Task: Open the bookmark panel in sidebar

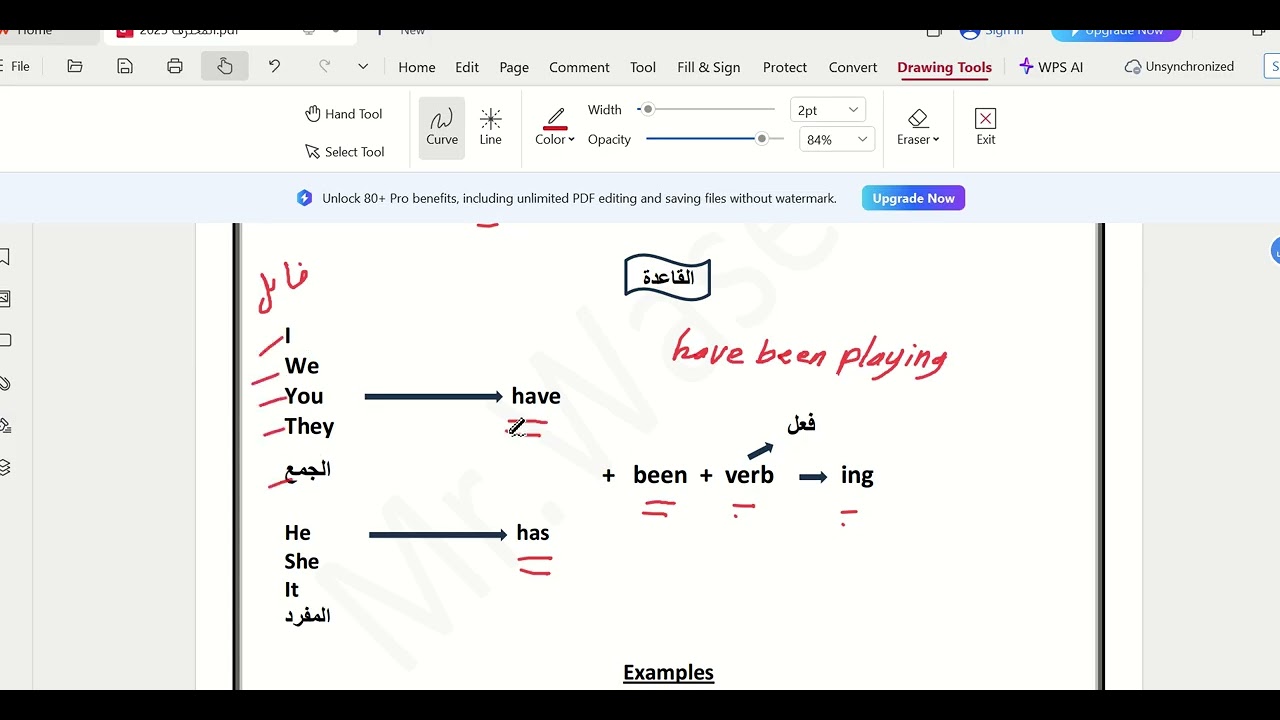Action: click(x=4, y=257)
